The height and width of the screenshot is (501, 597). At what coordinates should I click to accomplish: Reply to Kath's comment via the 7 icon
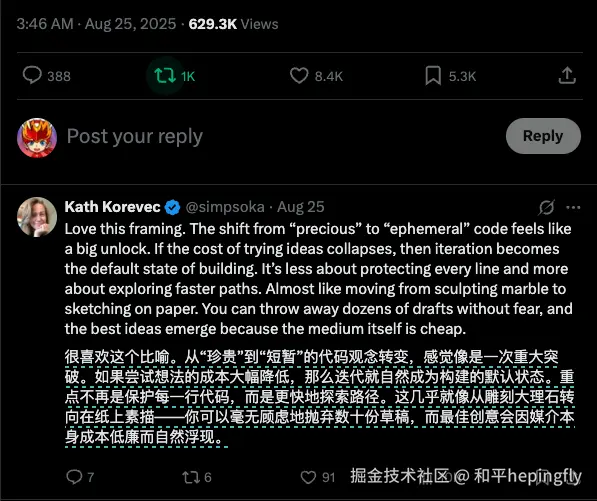point(74,477)
